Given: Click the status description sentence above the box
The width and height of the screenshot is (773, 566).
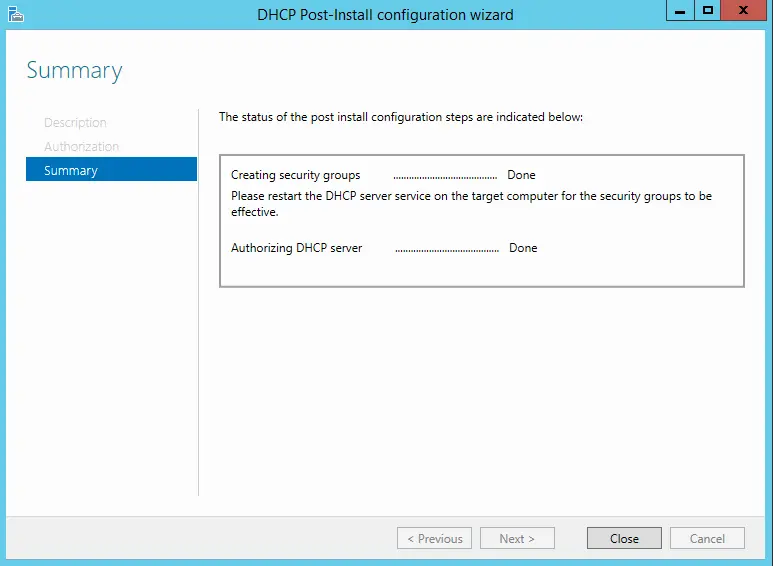Looking at the screenshot, I should 400,117.
